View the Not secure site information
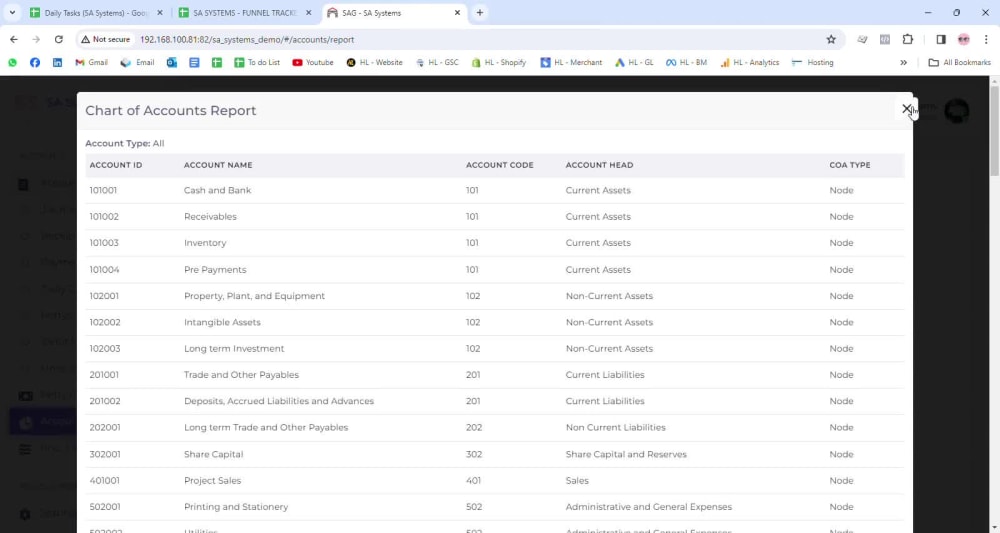The width and height of the screenshot is (1000, 533). (105, 40)
